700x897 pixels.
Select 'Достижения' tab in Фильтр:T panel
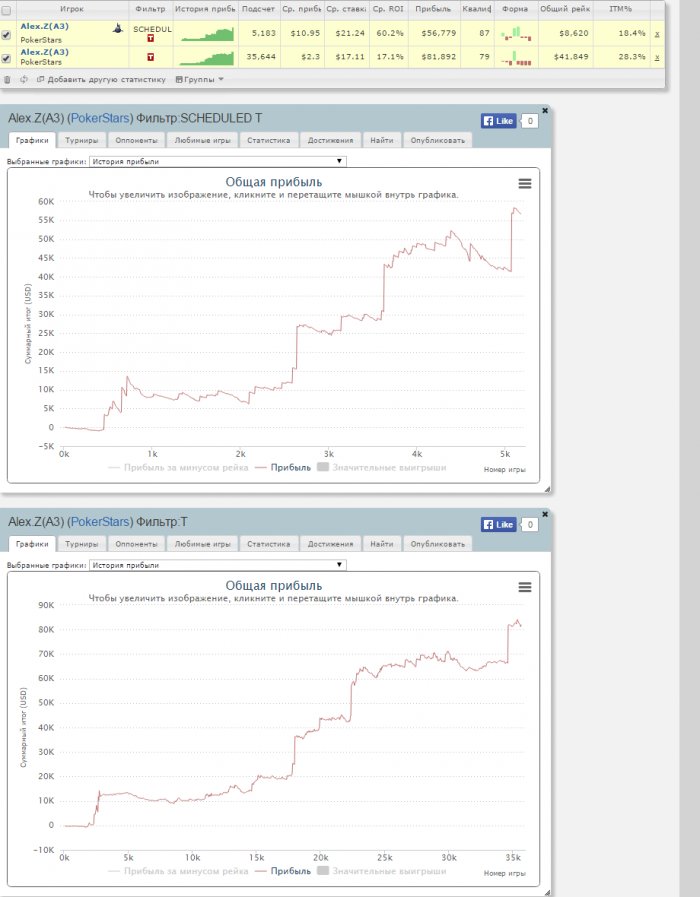[331, 543]
